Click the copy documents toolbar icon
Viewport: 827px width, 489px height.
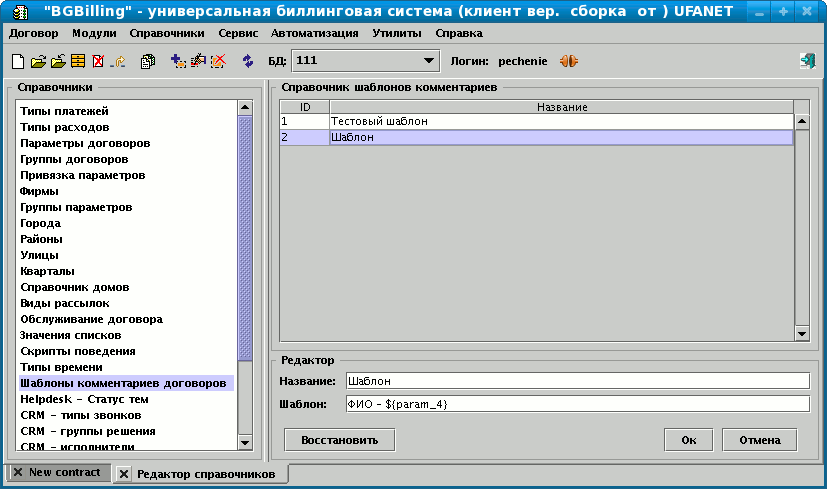pos(148,61)
